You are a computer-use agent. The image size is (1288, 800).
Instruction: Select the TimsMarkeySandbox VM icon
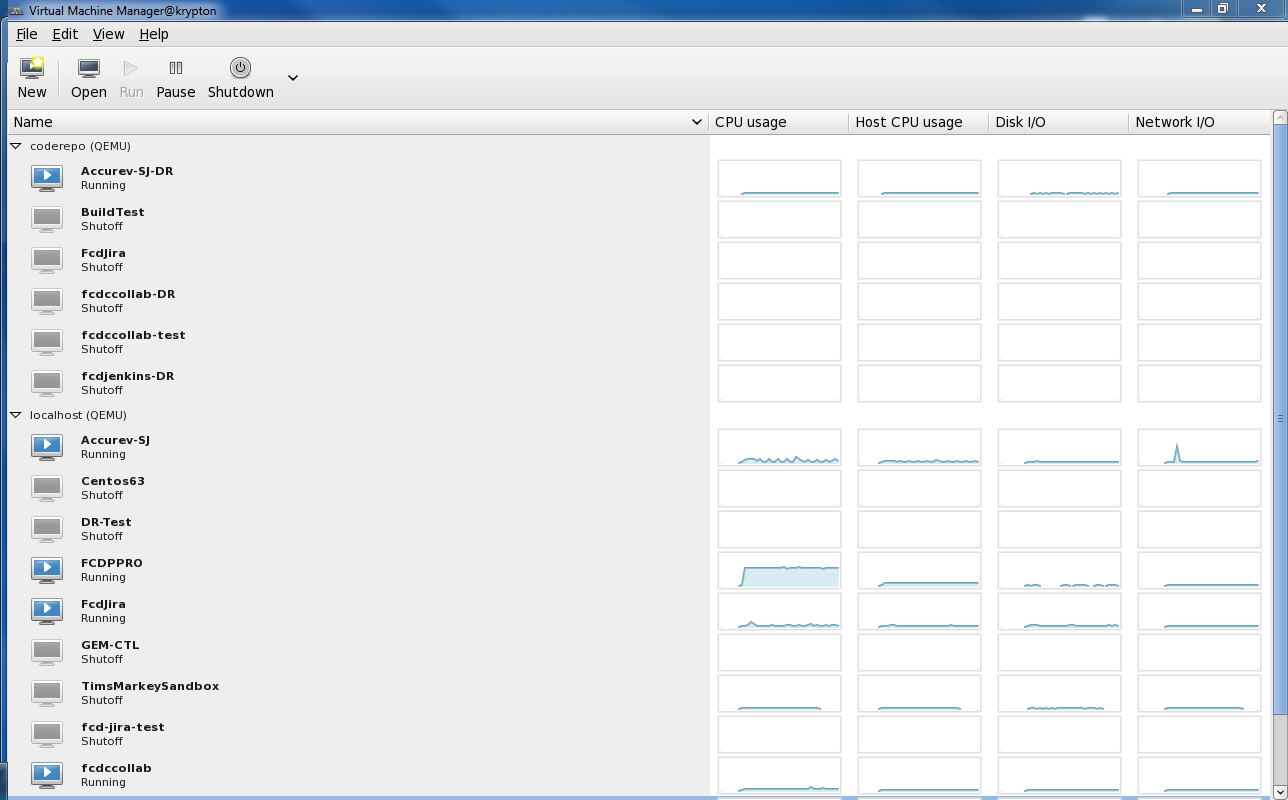[x=47, y=693]
